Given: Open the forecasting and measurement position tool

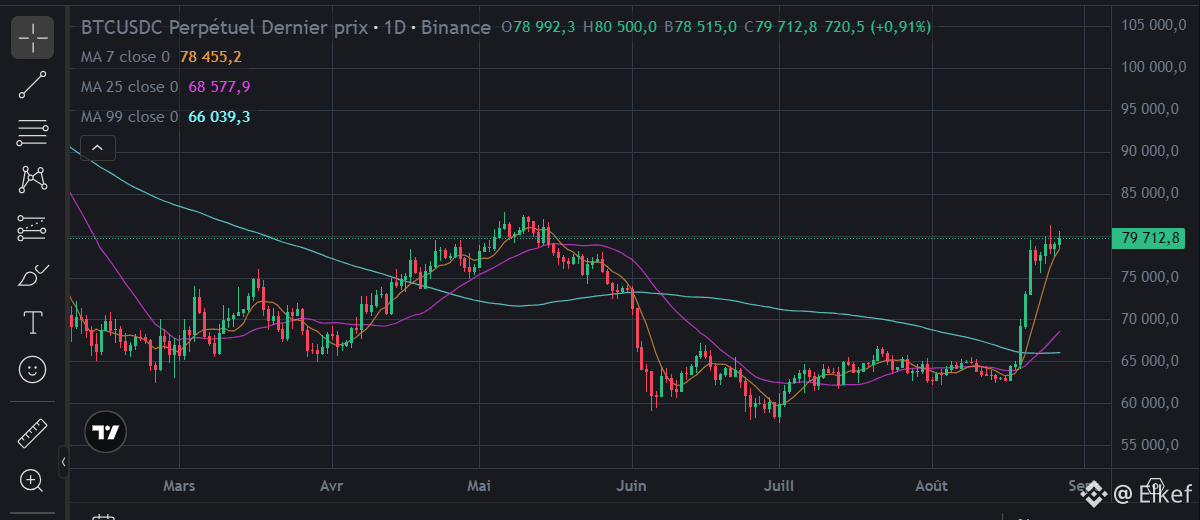Looking at the screenshot, I should click(x=33, y=228).
